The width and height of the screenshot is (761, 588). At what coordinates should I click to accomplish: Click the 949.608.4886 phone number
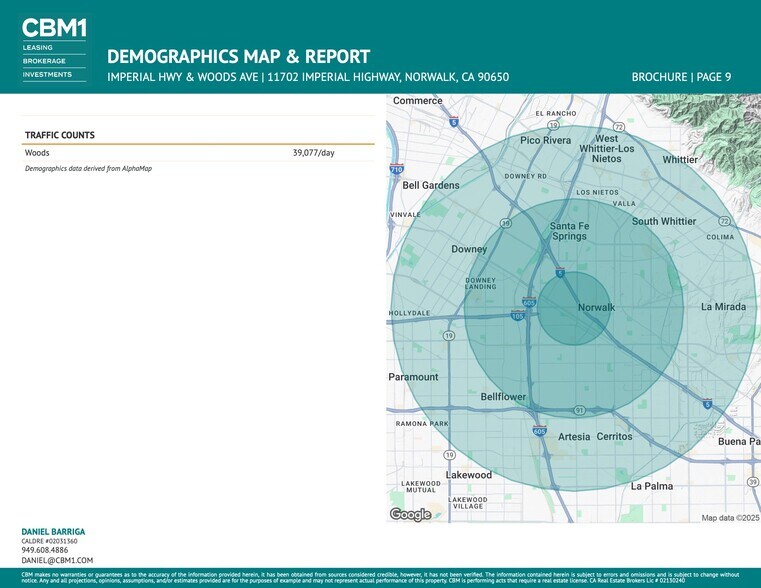pos(45,550)
